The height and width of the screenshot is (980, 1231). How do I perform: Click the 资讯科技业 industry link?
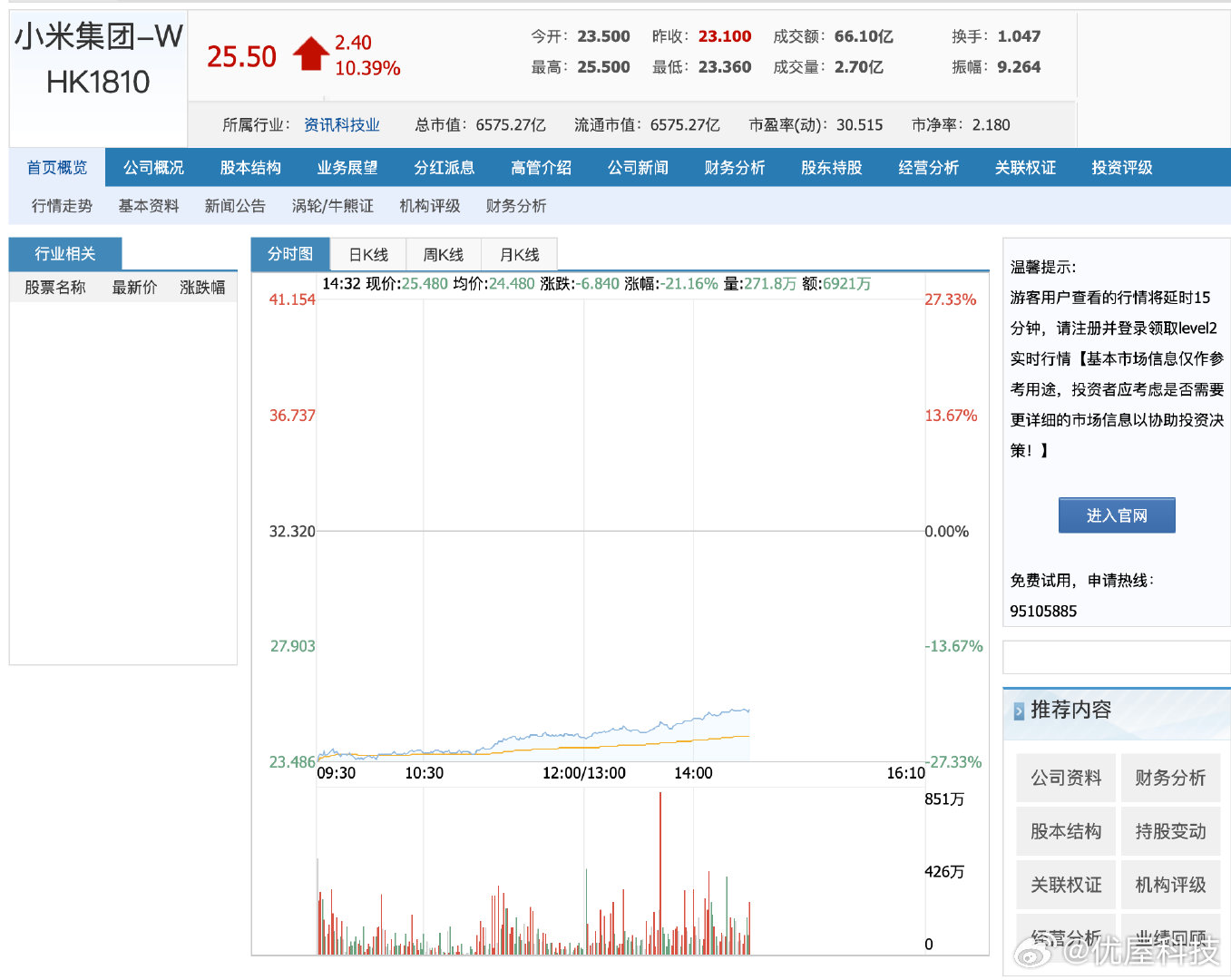(342, 125)
